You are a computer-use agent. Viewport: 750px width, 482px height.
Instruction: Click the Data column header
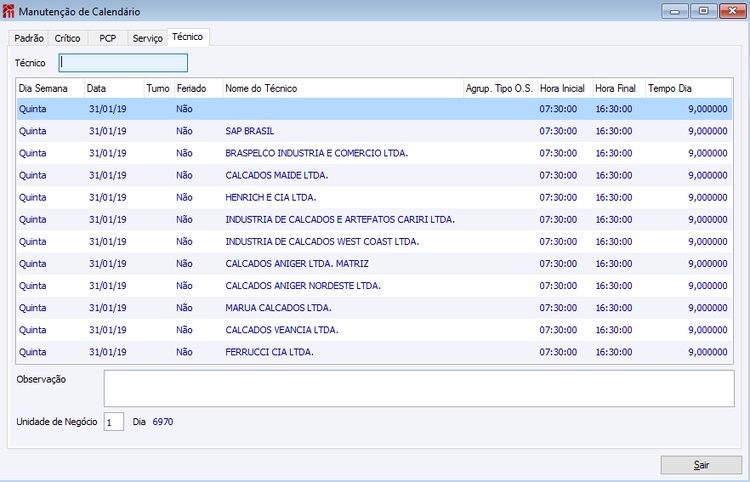point(114,88)
